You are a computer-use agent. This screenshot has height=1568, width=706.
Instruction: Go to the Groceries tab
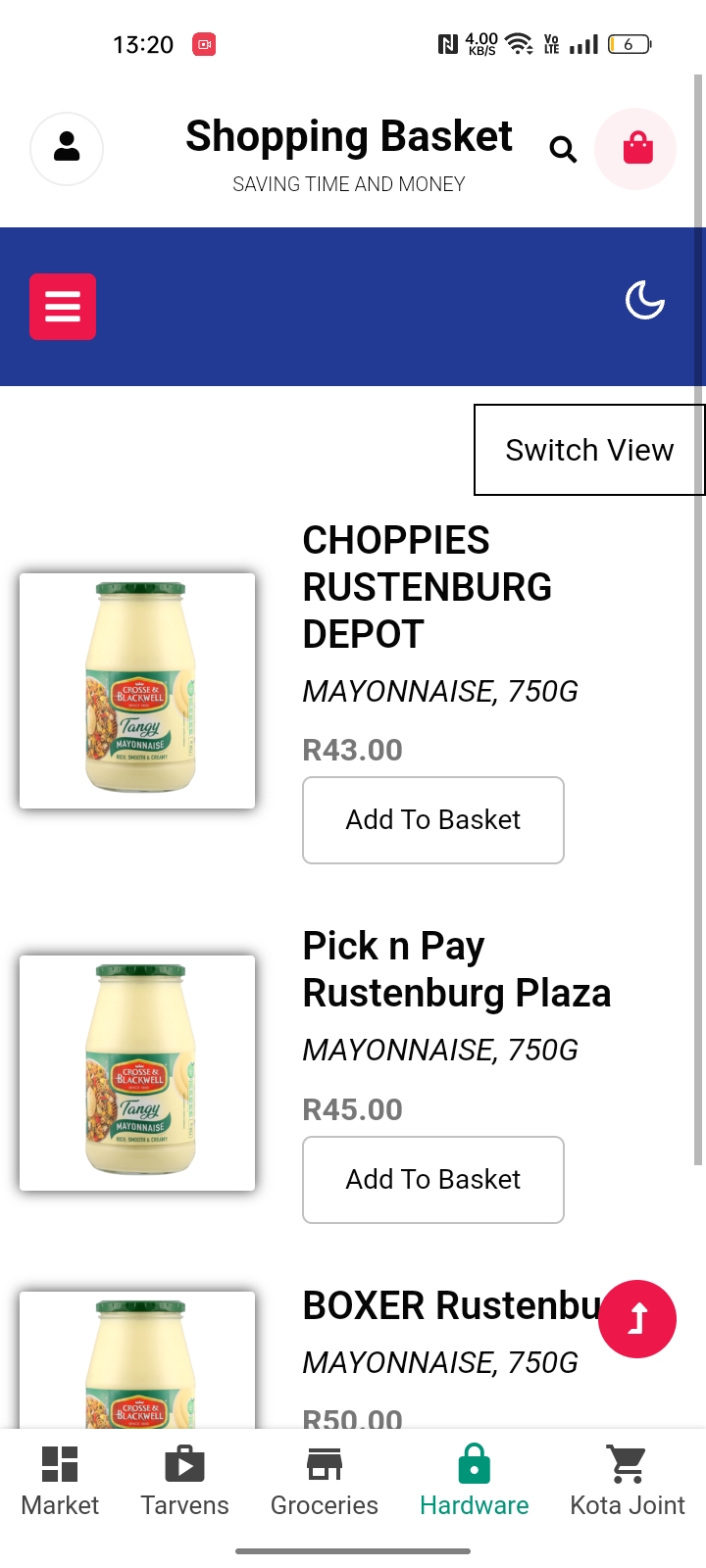click(x=324, y=1480)
